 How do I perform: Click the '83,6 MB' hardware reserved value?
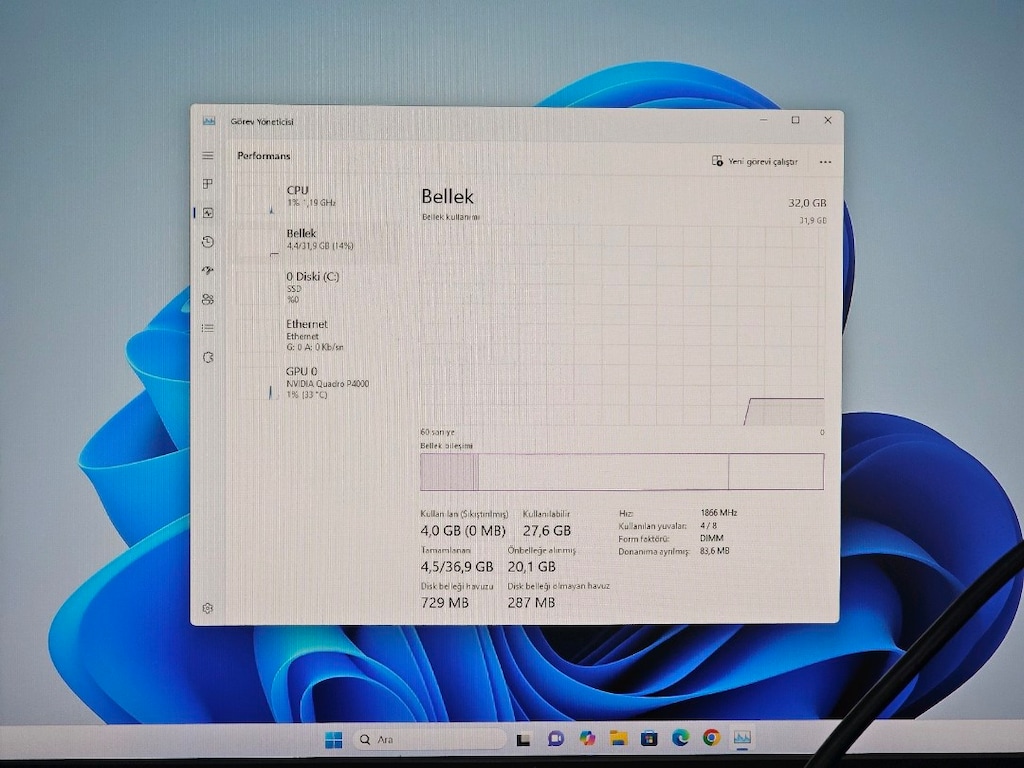[x=714, y=551]
